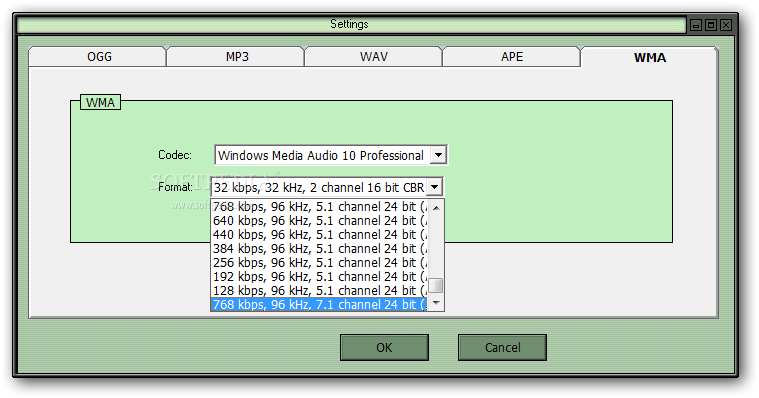Open the APE settings tab
The width and height of the screenshot is (759, 398).
(x=512, y=57)
